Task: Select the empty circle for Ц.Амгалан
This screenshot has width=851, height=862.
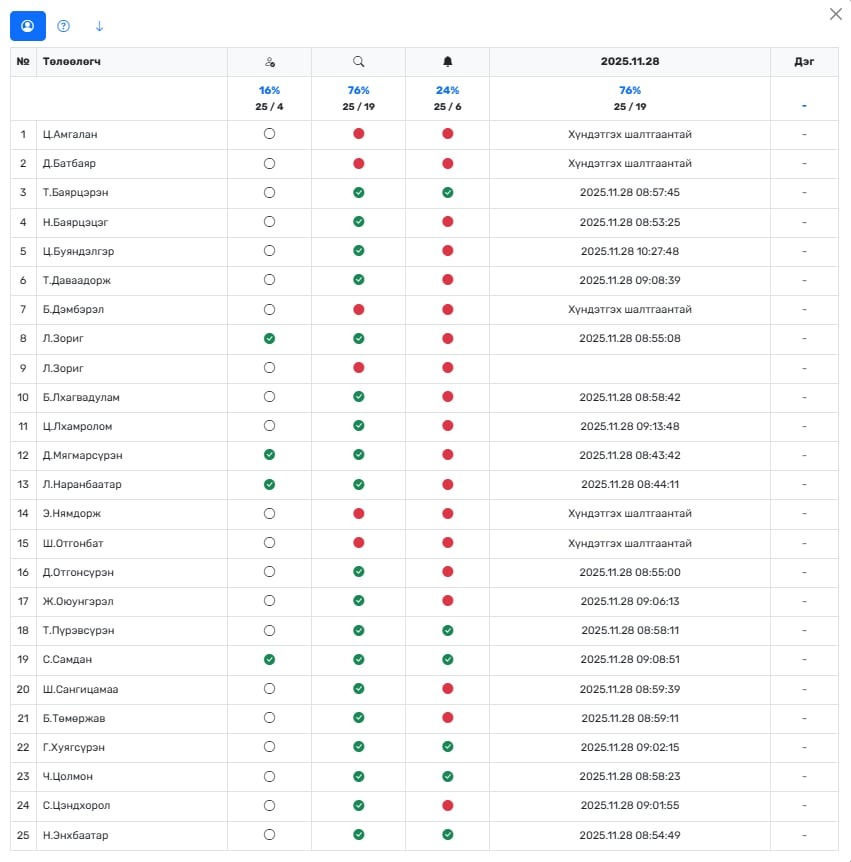Action: pos(269,134)
